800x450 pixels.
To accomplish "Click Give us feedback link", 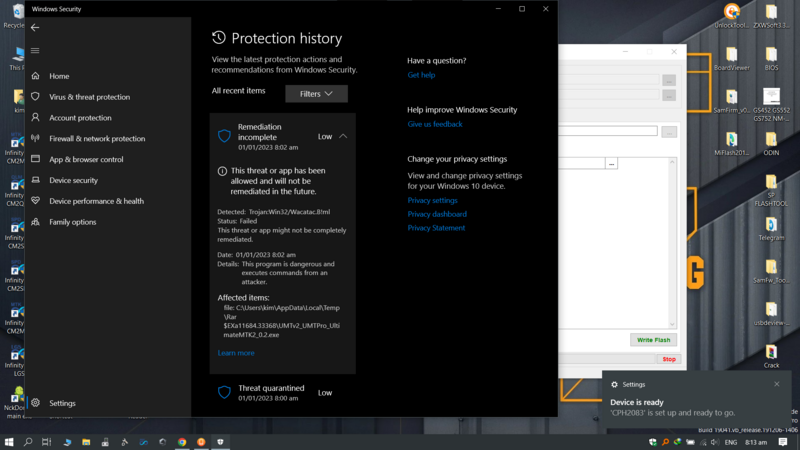I will 435,124.
